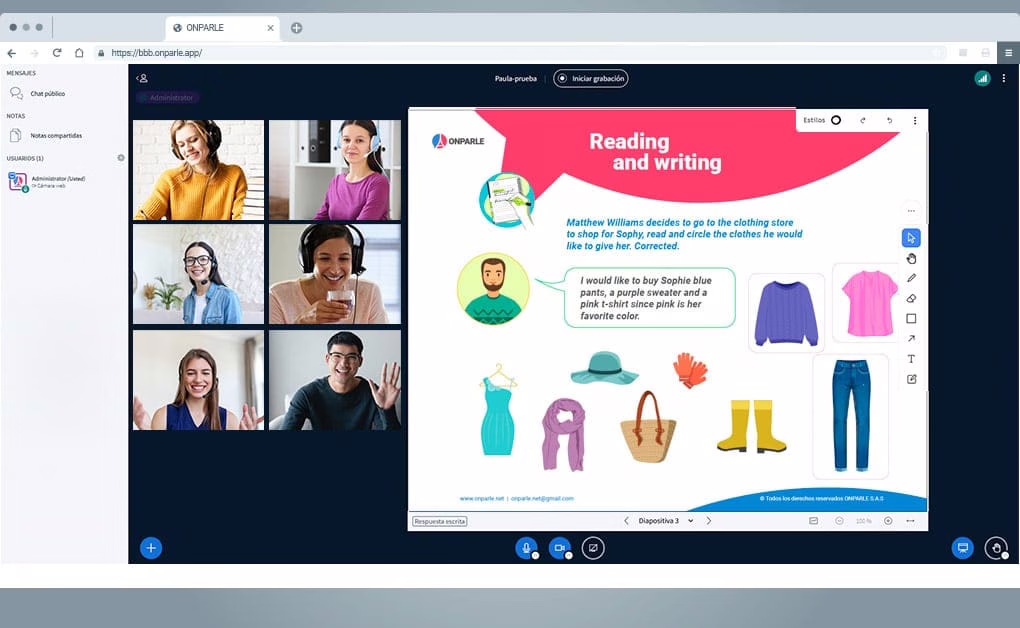1020x628 pixels.
Task: Open the Diapositiva 3 slide selector
Action: tap(661, 520)
